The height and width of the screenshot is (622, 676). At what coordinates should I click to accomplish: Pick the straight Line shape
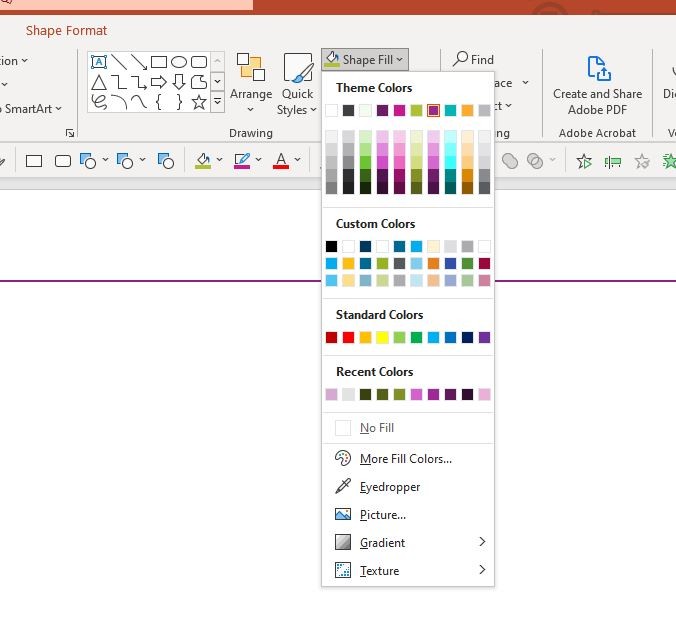(x=119, y=62)
